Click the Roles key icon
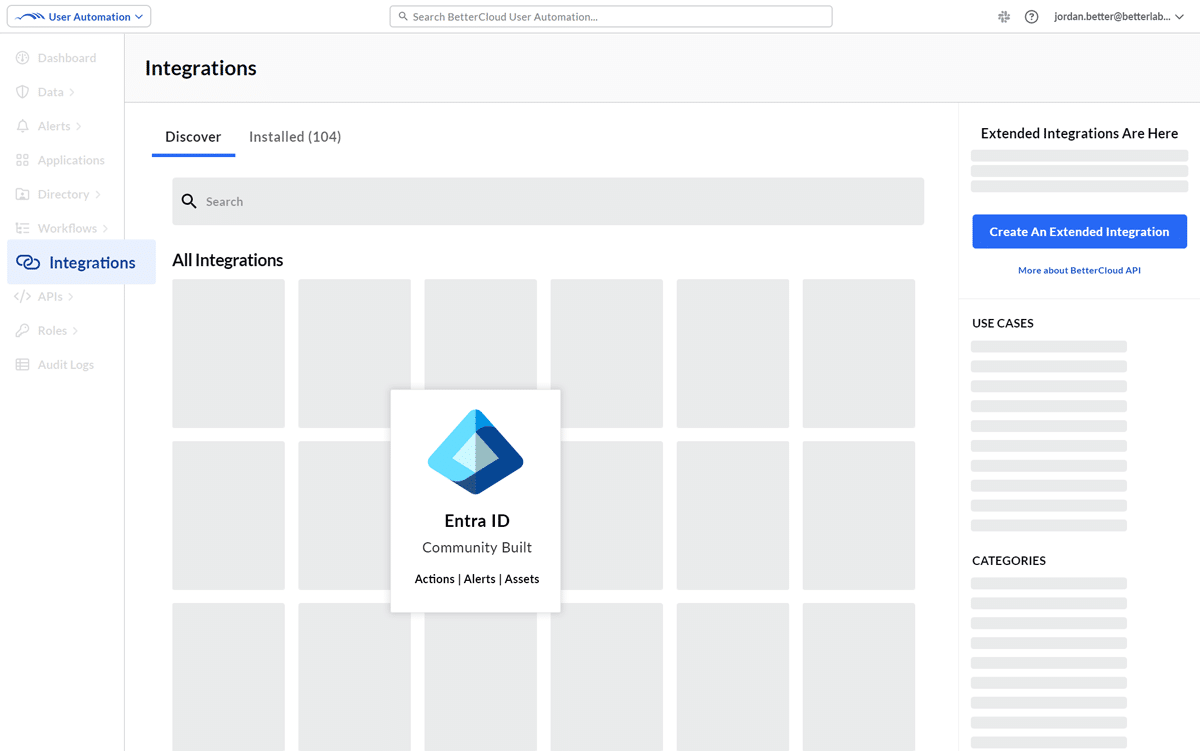Image resolution: width=1200 pixels, height=751 pixels. pos(22,331)
